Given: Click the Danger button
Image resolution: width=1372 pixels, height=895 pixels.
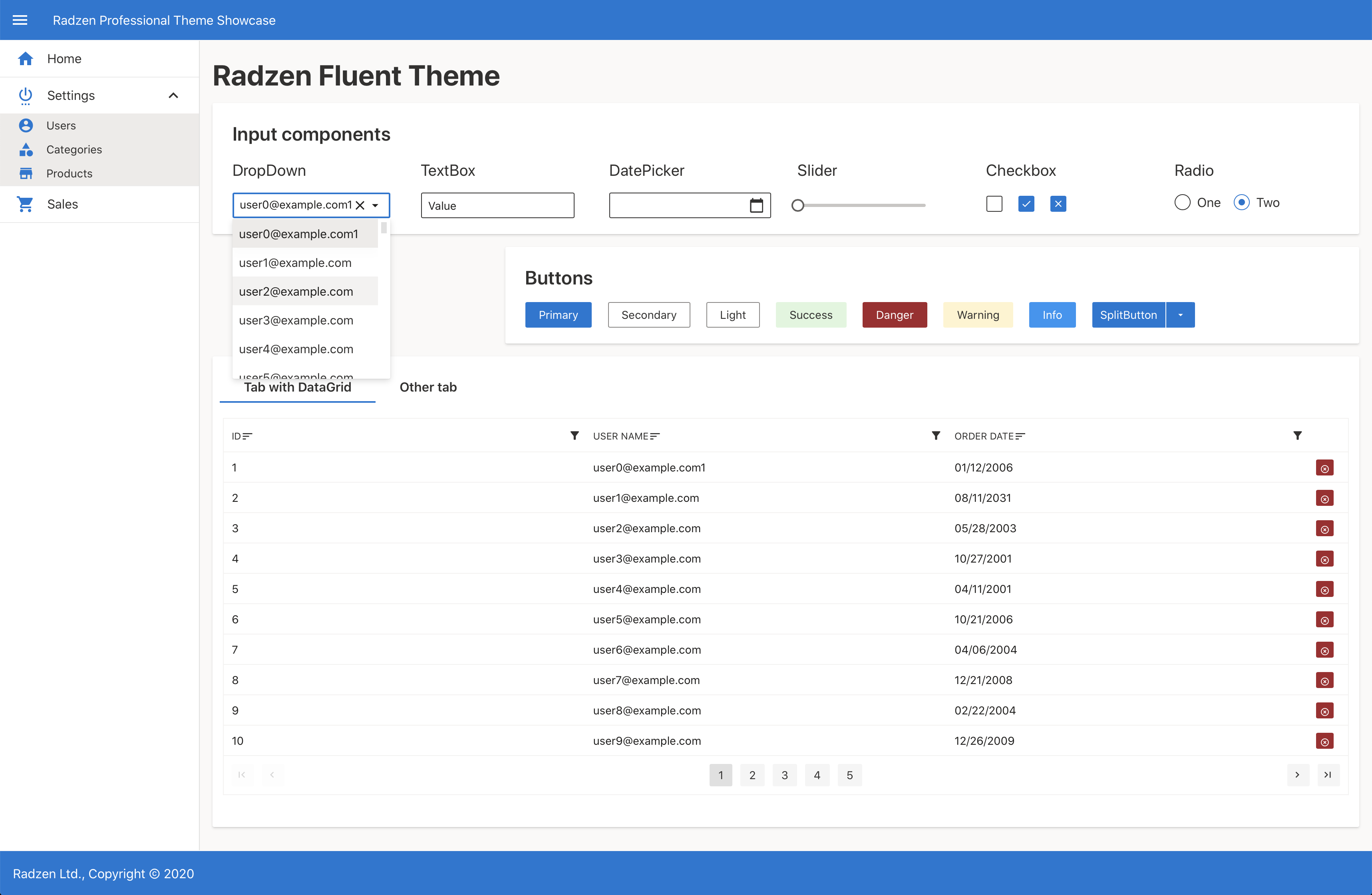Looking at the screenshot, I should tap(894, 315).
